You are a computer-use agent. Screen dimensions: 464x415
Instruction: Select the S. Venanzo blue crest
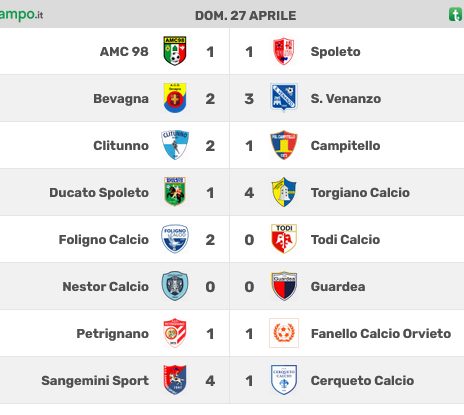click(x=283, y=97)
